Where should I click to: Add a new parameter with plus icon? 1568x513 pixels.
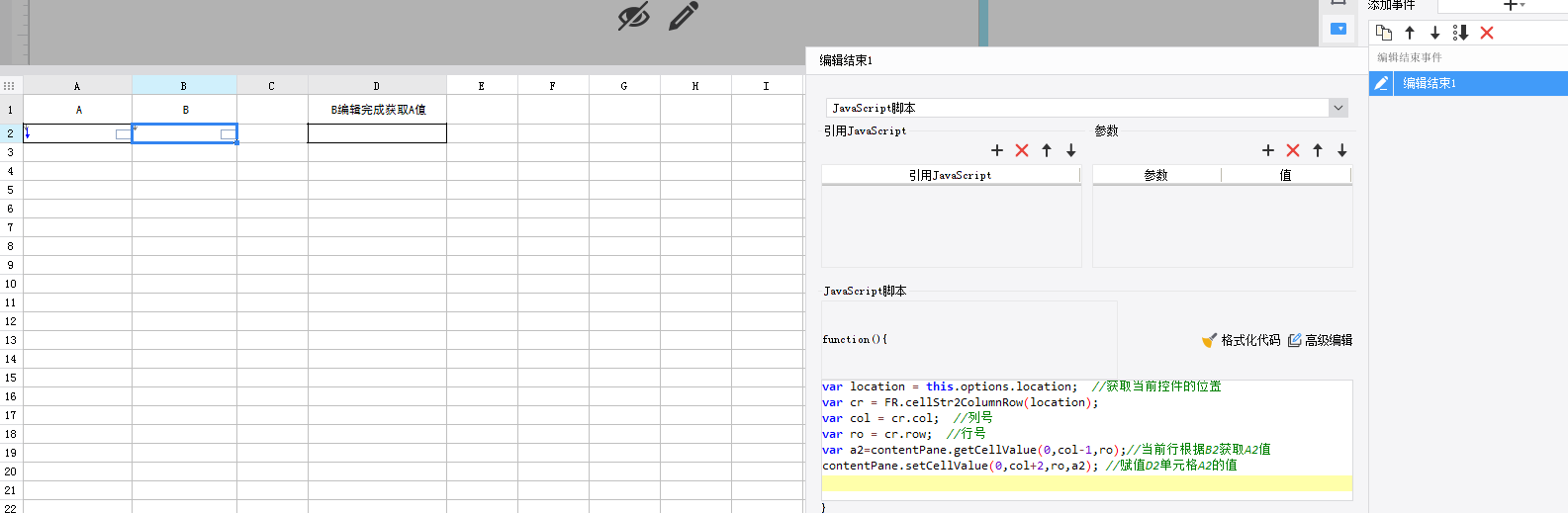pyautogui.click(x=1268, y=150)
